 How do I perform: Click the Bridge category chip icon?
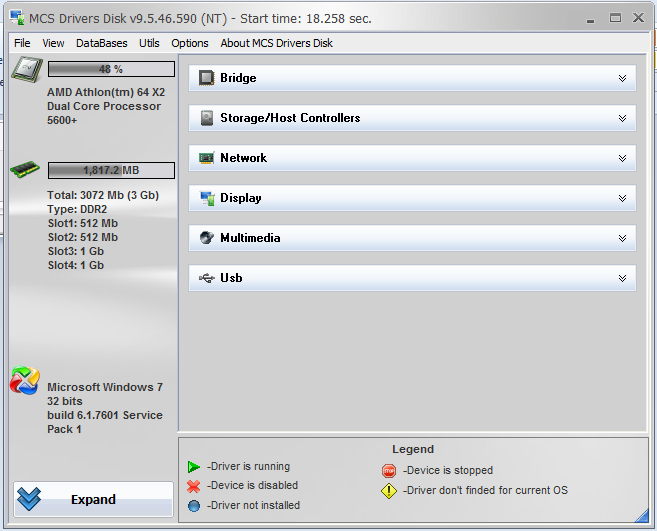206,78
